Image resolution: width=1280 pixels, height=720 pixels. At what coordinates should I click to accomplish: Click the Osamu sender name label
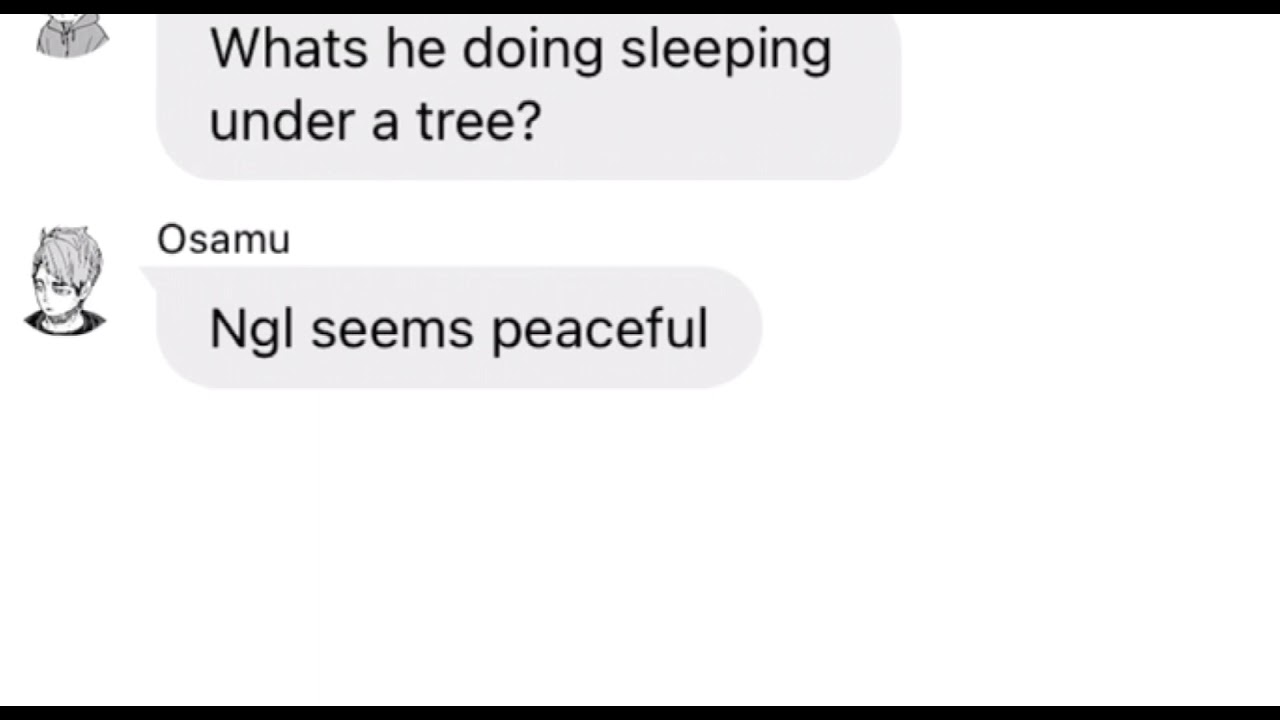point(223,240)
